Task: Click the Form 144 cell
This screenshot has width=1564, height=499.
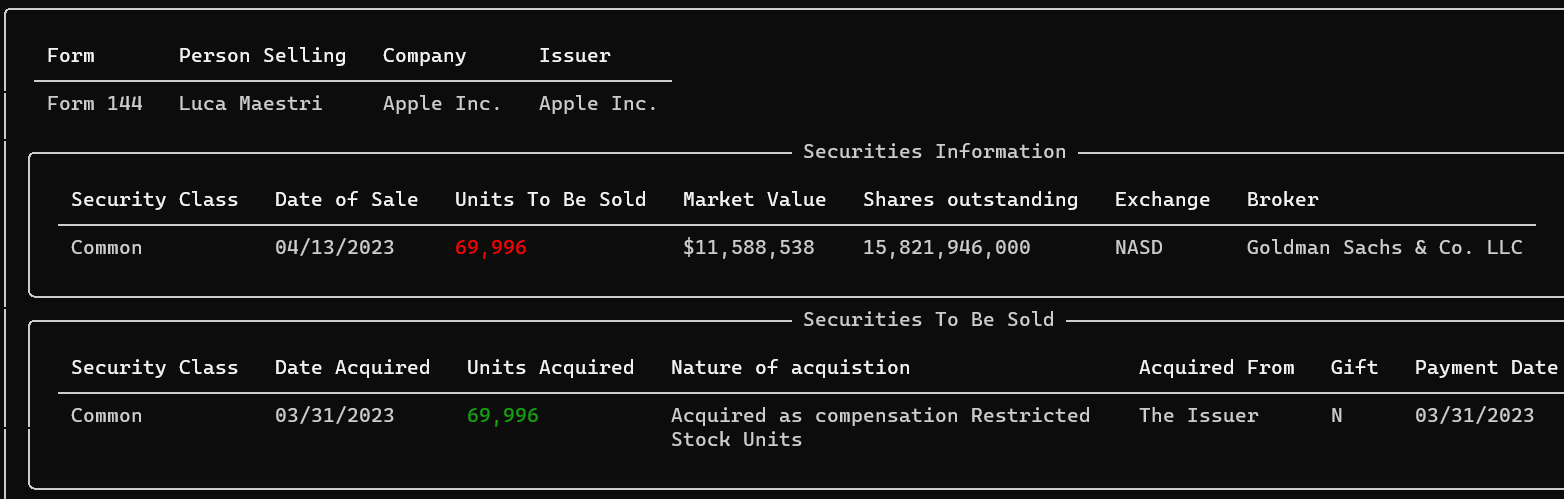Action: coord(95,103)
